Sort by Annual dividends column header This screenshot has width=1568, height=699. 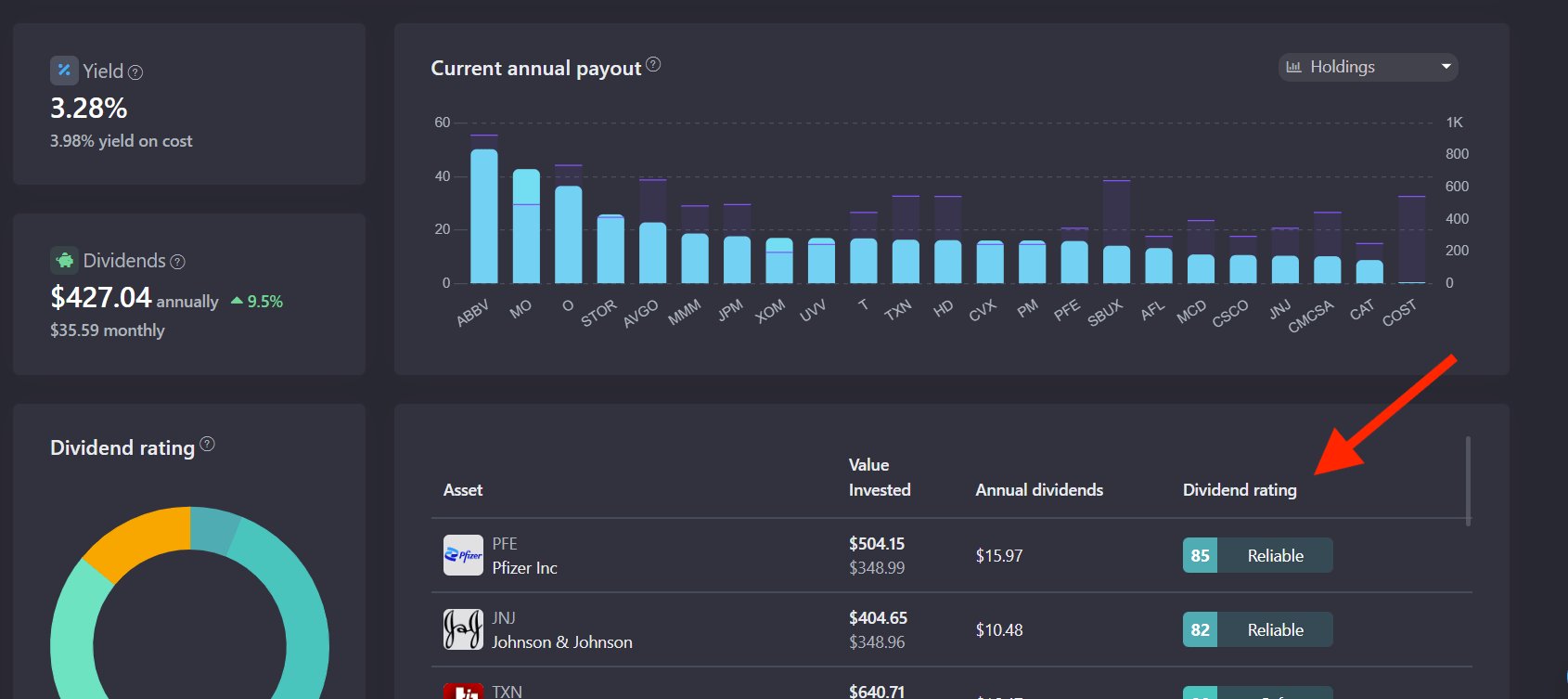(1039, 490)
